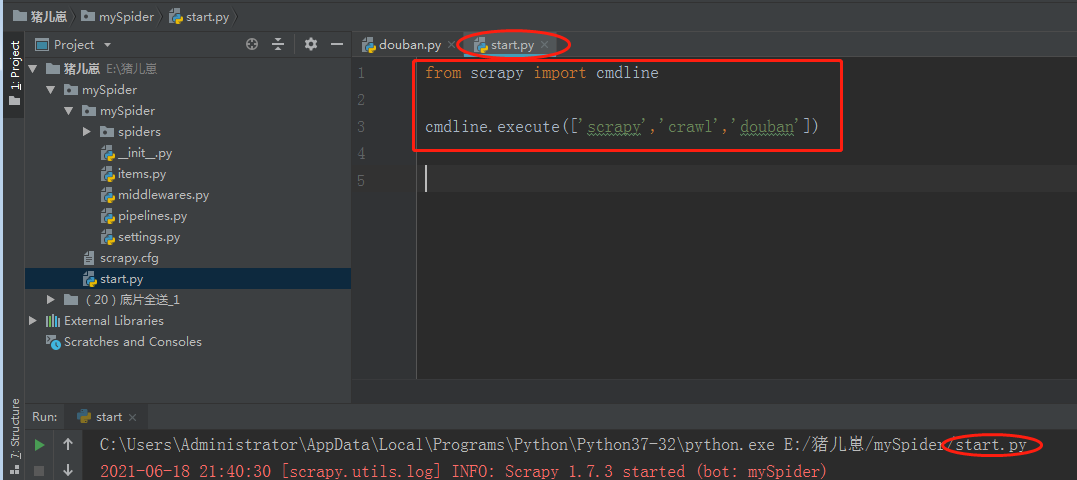Viewport: 1077px width, 480px height.
Task: Click 猪儿崽 in breadcrumb bar
Action: point(40,16)
